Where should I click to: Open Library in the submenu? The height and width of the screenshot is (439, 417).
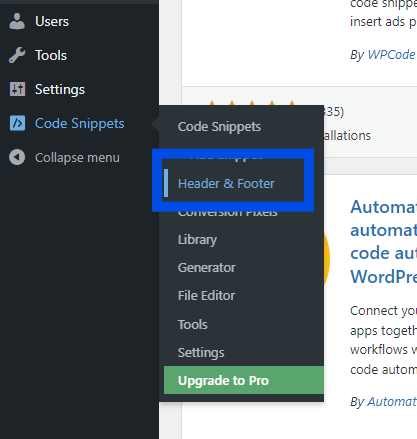coord(197,240)
